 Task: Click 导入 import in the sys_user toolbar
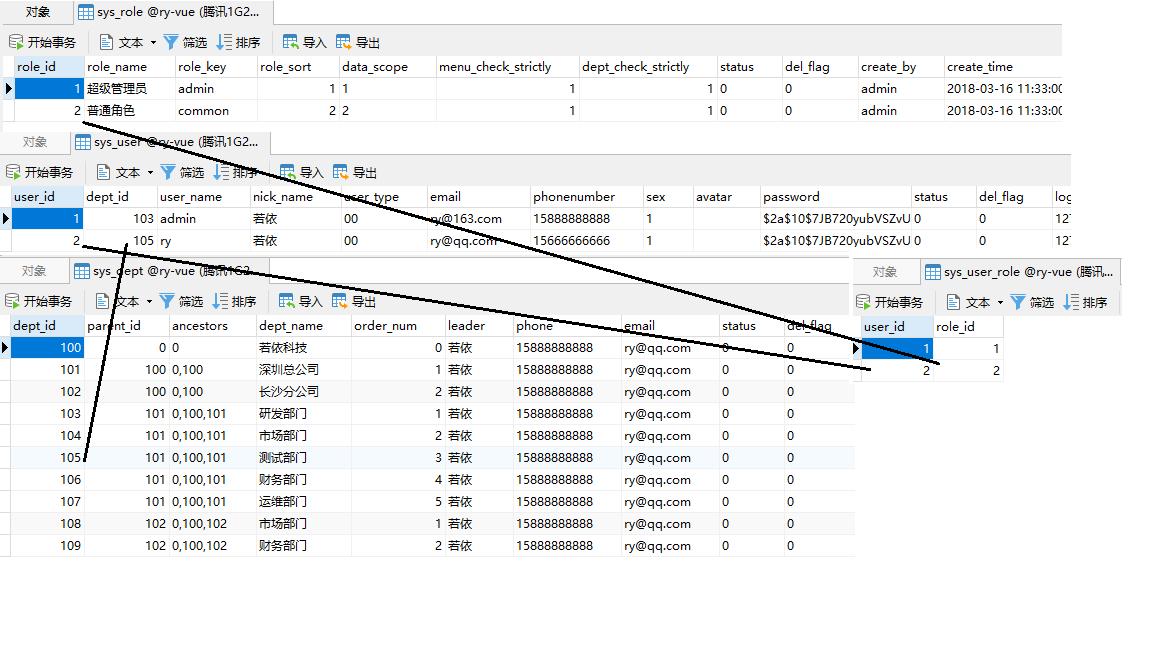pos(301,172)
